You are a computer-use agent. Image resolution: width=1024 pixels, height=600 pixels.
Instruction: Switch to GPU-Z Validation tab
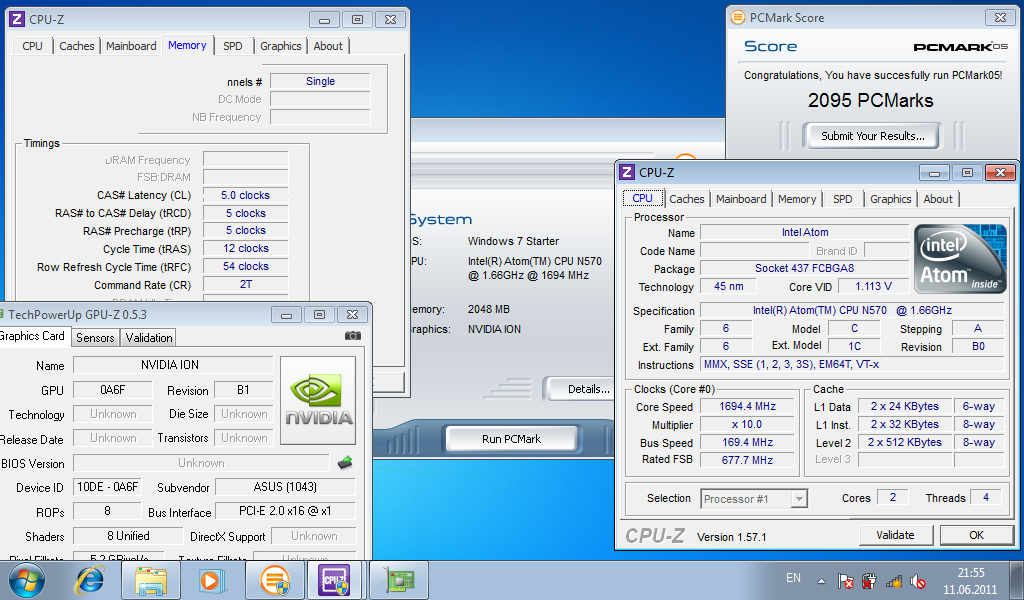pos(149,338)
